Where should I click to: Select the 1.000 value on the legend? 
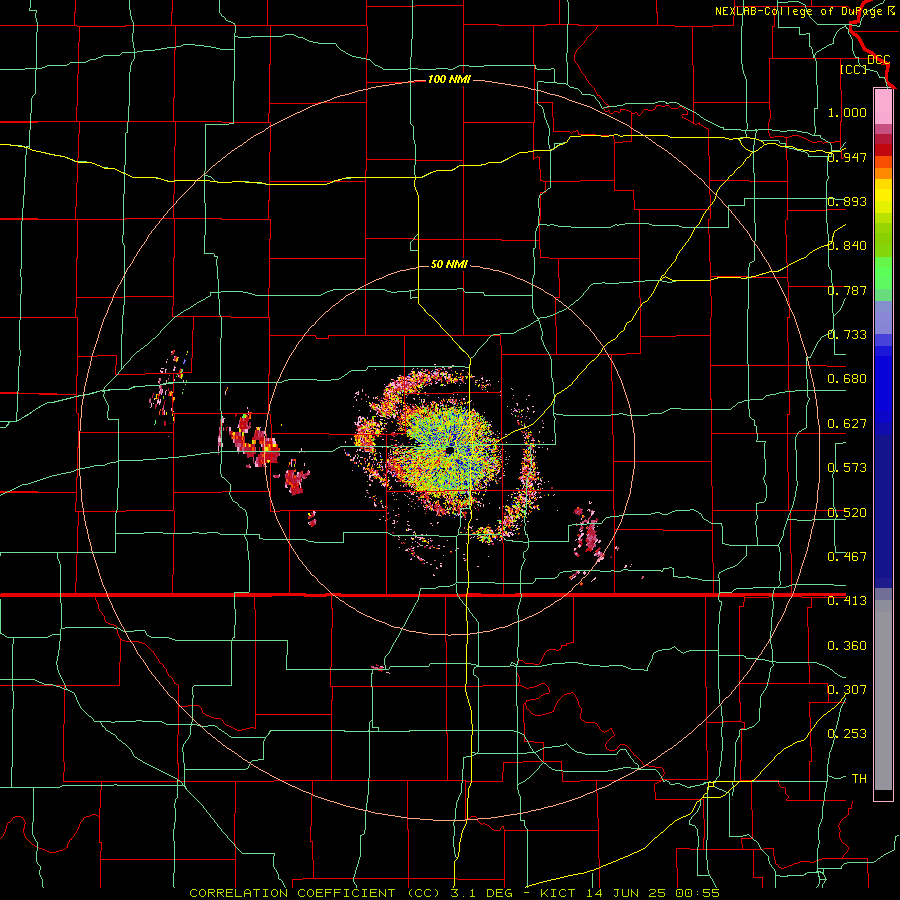point(847,112)
